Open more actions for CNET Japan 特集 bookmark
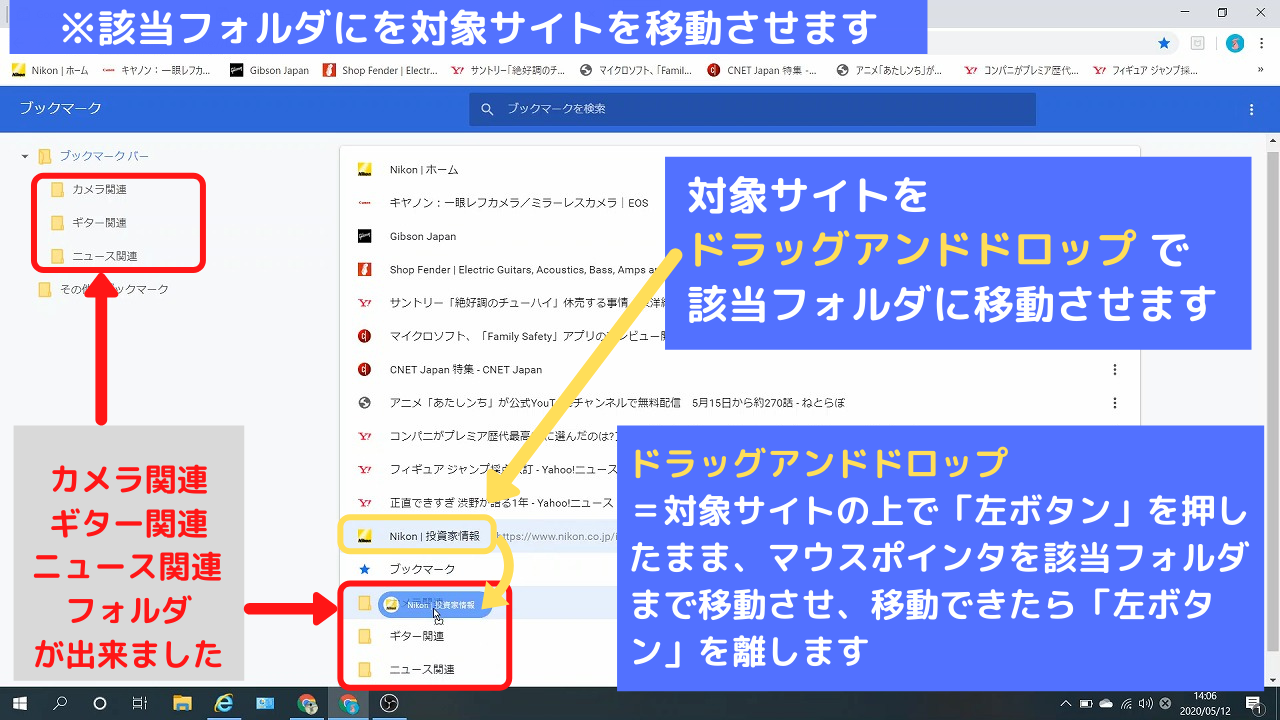 1115,370
